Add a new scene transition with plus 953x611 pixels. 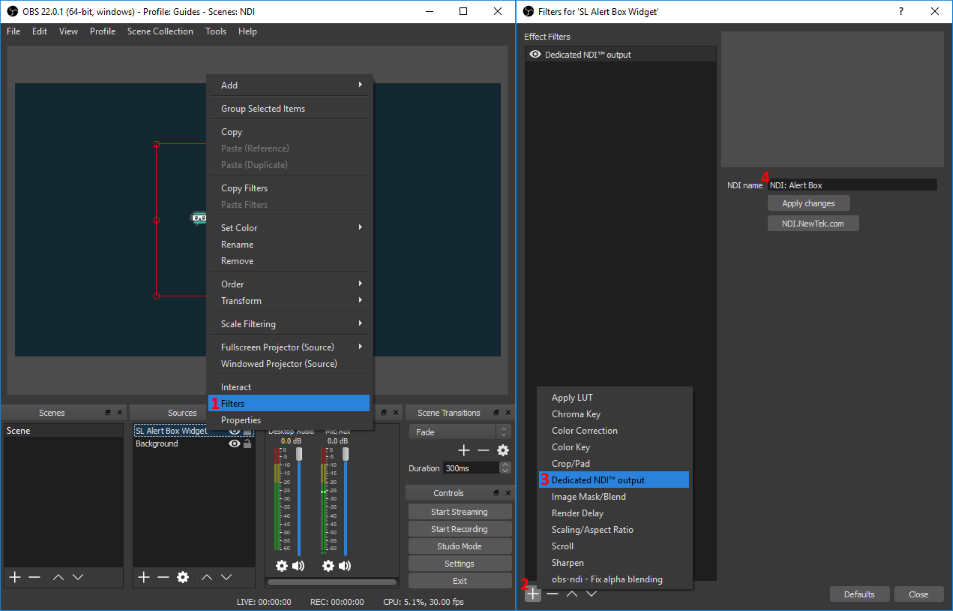pyautogui.click(x=464, y=450)
